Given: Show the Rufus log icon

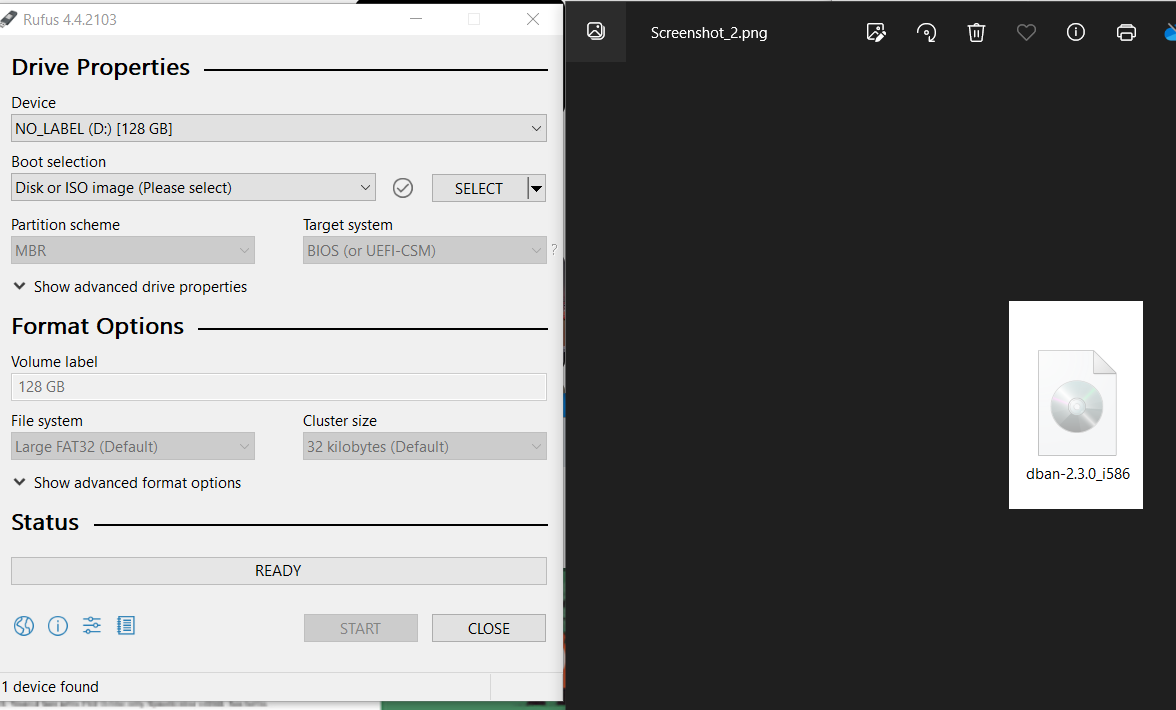Looking at the screenshot, I should pyautogui.click(x=126, y=625).
